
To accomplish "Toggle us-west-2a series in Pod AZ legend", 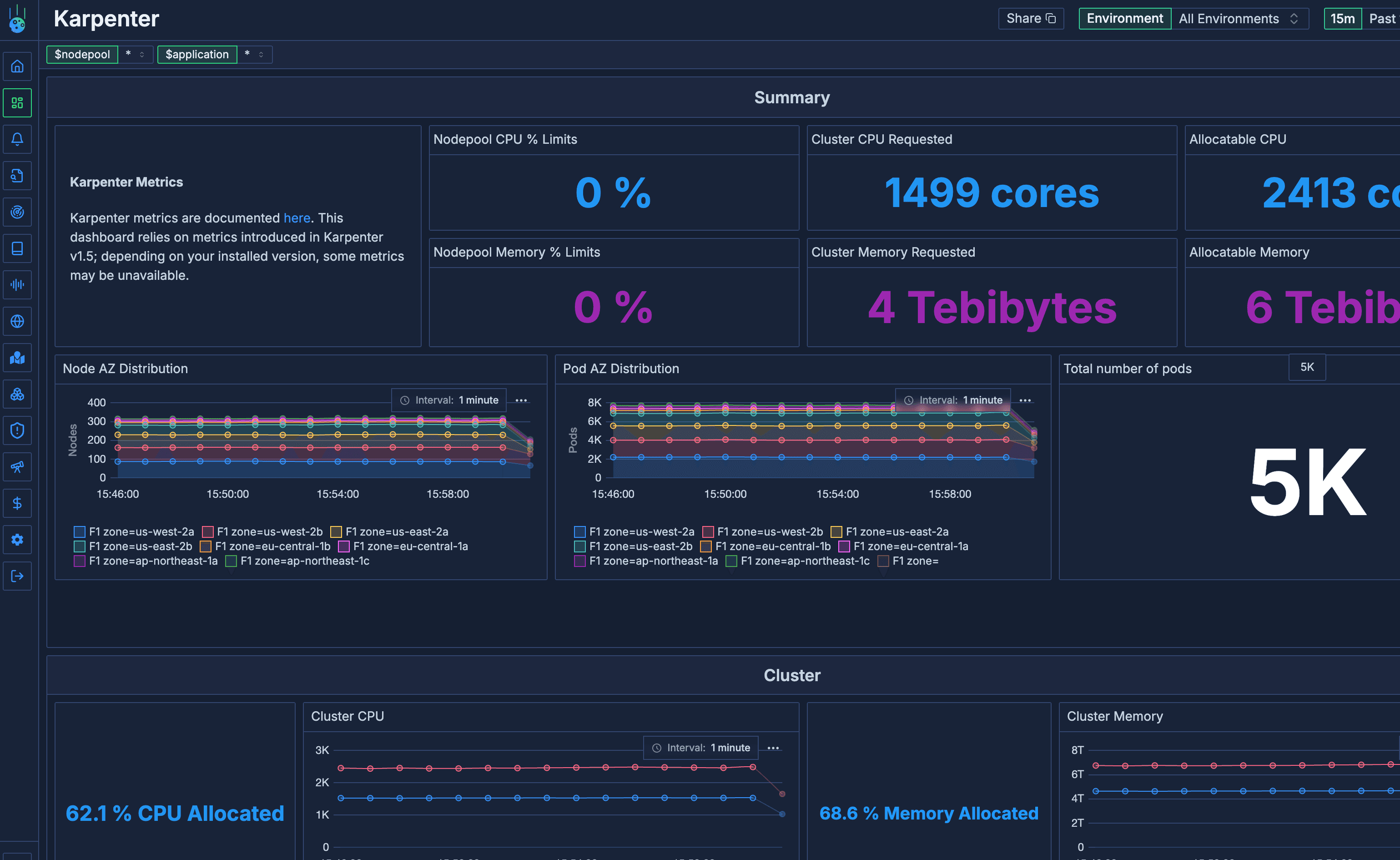I will (635, 532).
